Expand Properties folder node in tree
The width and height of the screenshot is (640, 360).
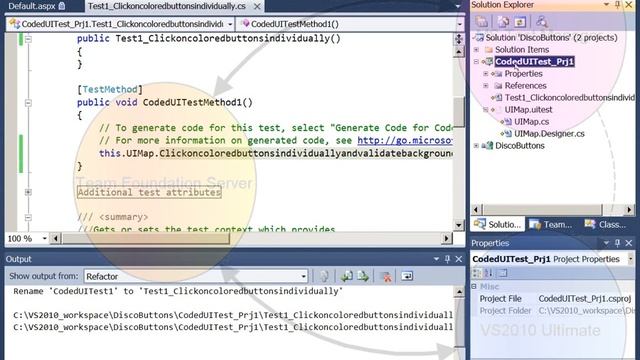click(486, 74)
